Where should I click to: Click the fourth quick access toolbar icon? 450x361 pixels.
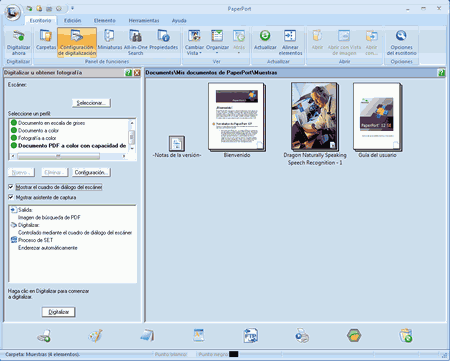[x=59, y=8]
